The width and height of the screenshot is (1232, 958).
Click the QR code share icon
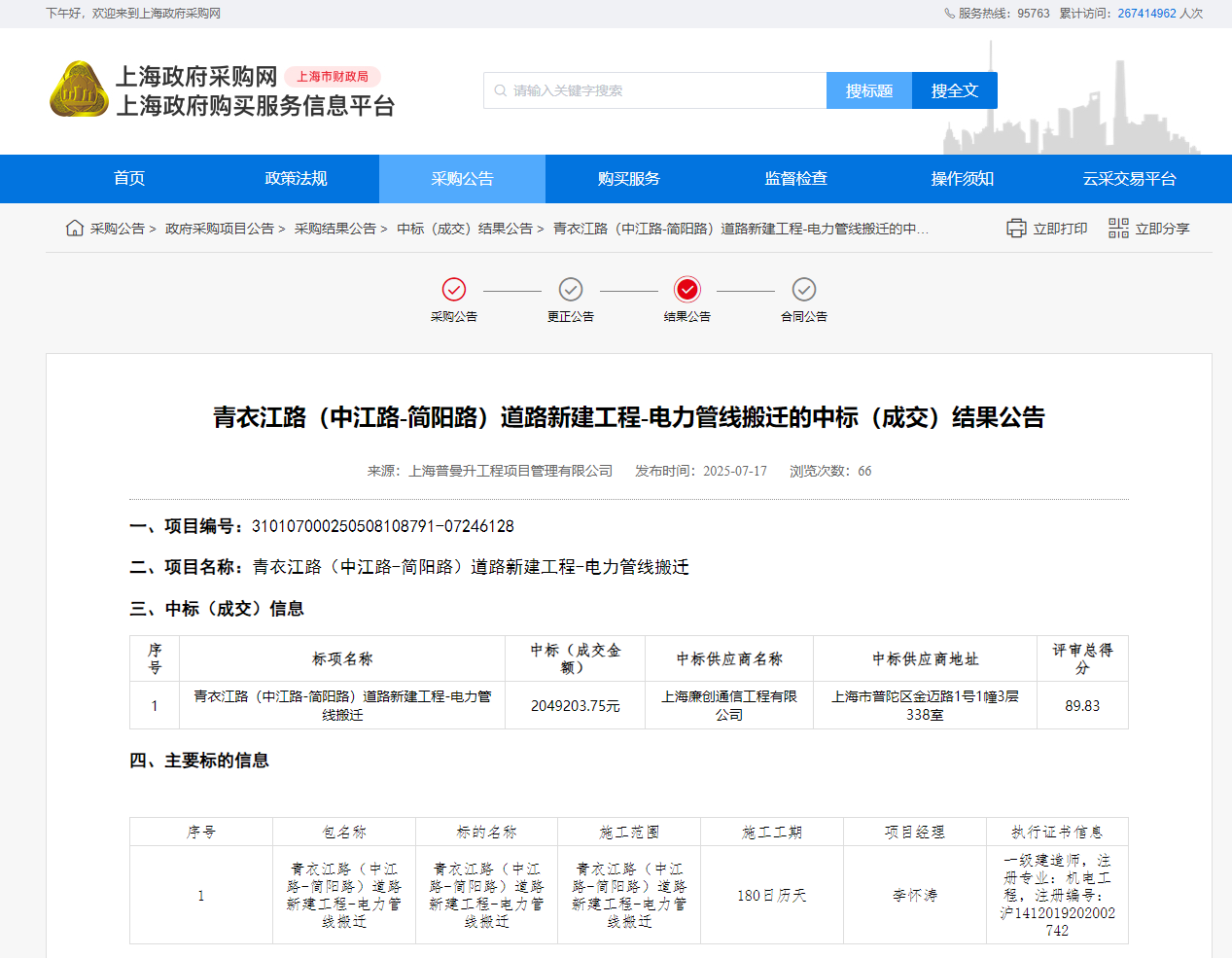point(1118,229)
